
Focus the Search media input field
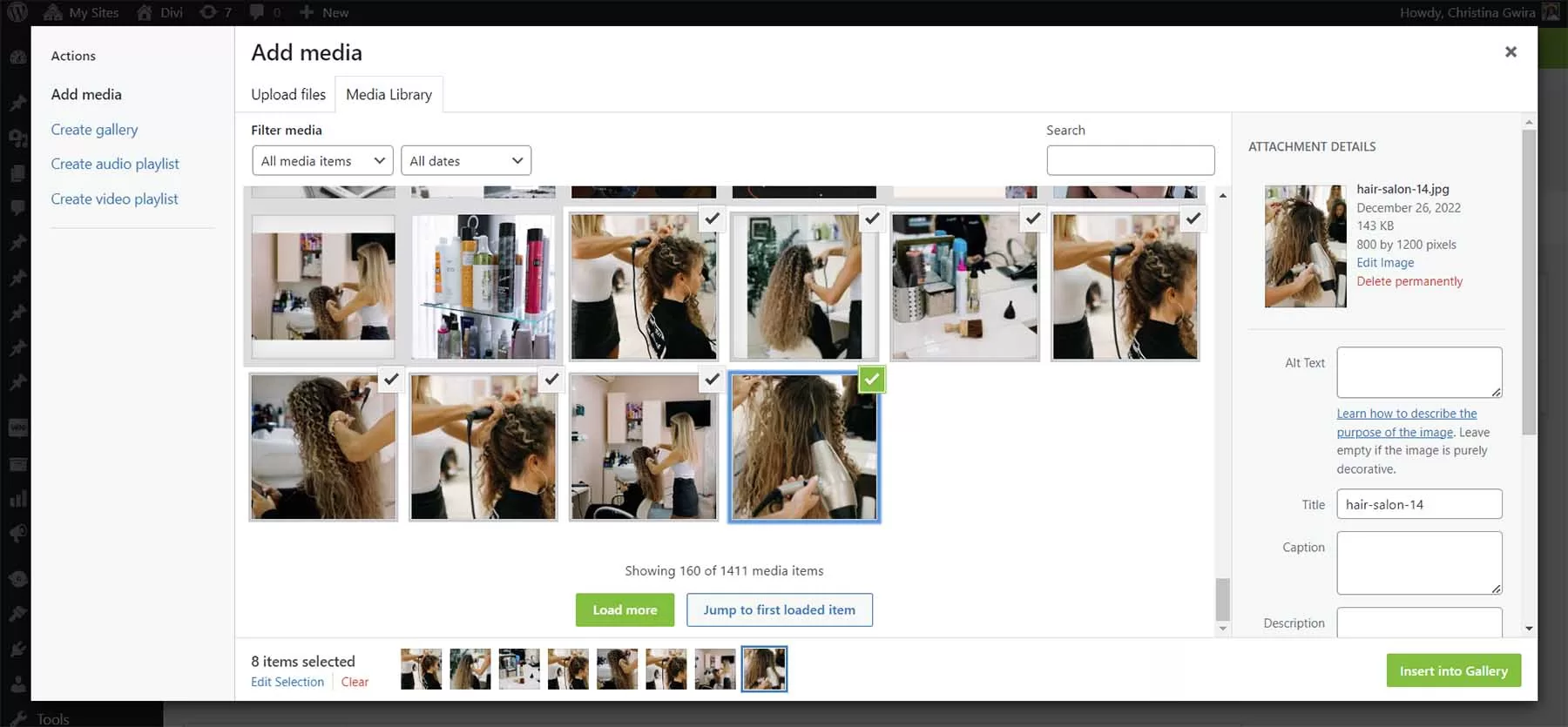coord(1131,160)
